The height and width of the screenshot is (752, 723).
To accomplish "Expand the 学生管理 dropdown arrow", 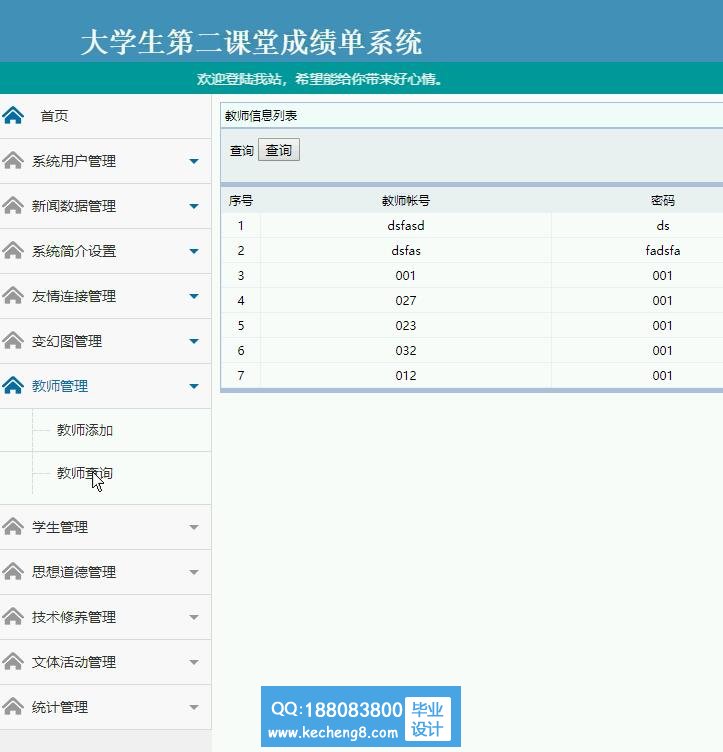I will pyautogui.click(x=194, y=528).
